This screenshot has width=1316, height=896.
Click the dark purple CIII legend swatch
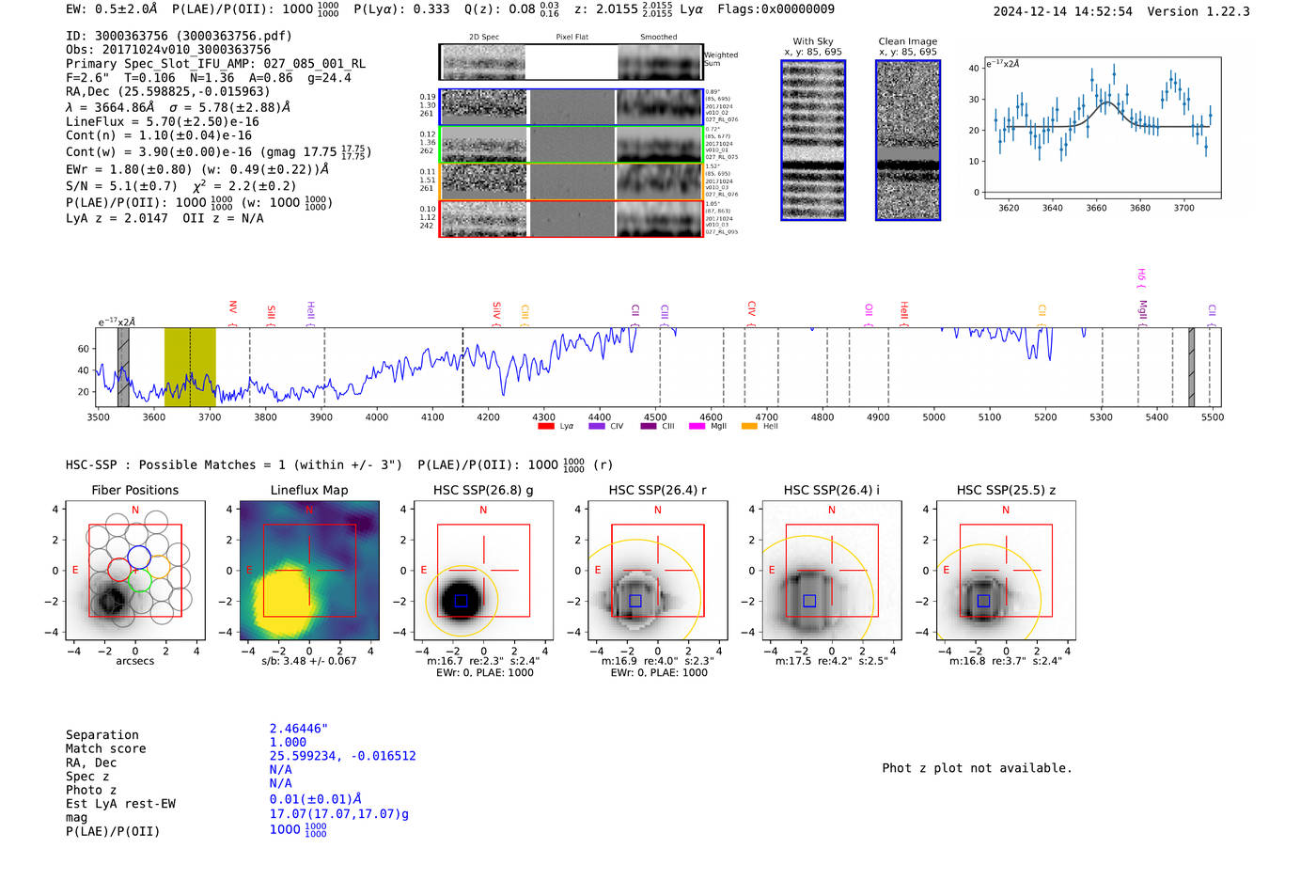[x=649, y=427]
